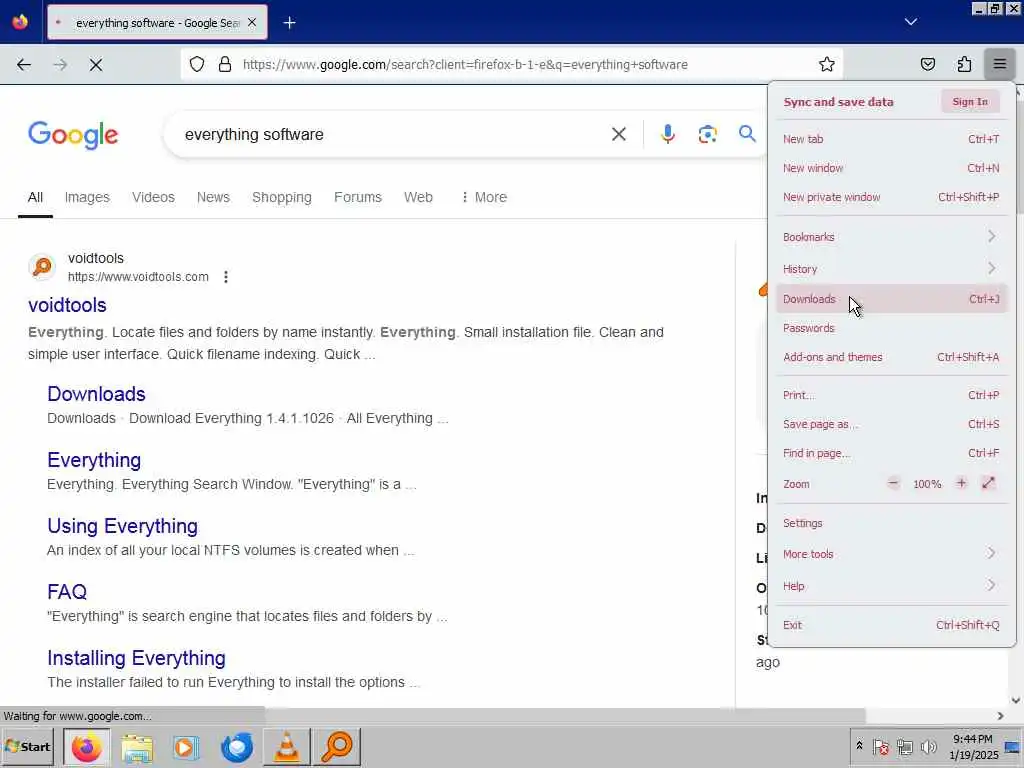Click the padlock site info icon

pyautogui.click(x=225, y=64)
